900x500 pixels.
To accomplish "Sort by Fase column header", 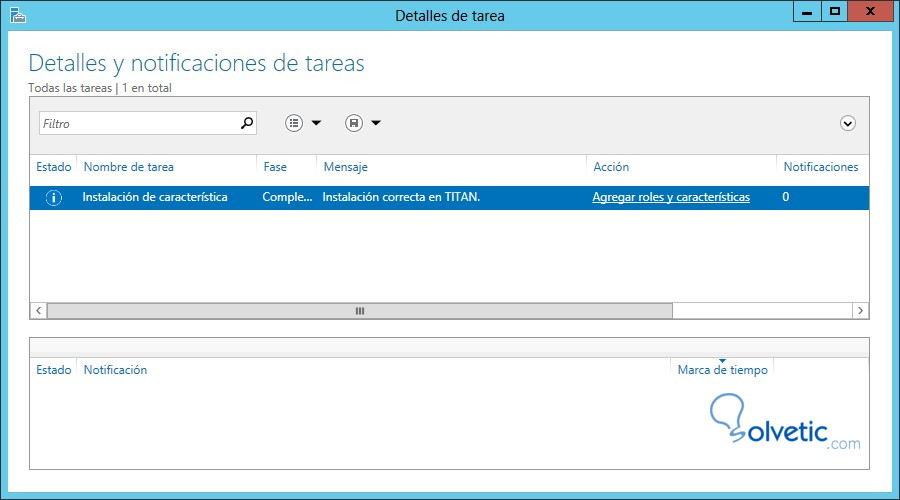I will click(275, 167).
